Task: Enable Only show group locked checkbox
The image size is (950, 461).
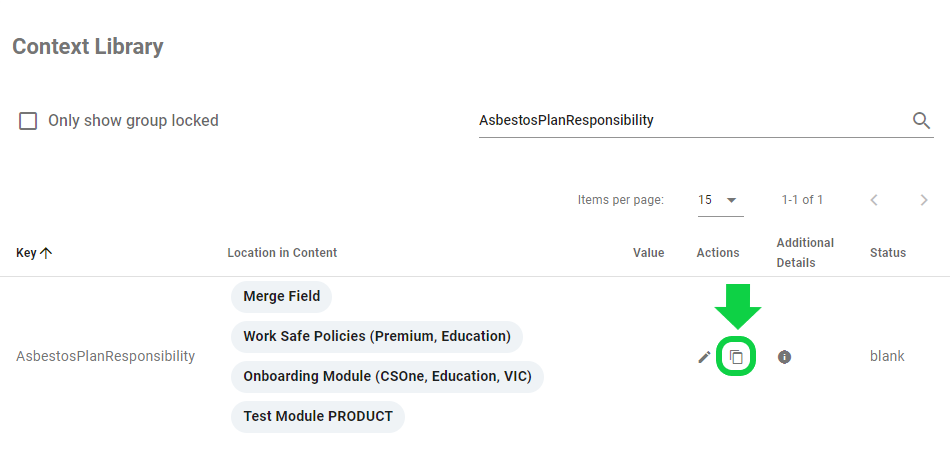Action: click(x=28, y=121)
